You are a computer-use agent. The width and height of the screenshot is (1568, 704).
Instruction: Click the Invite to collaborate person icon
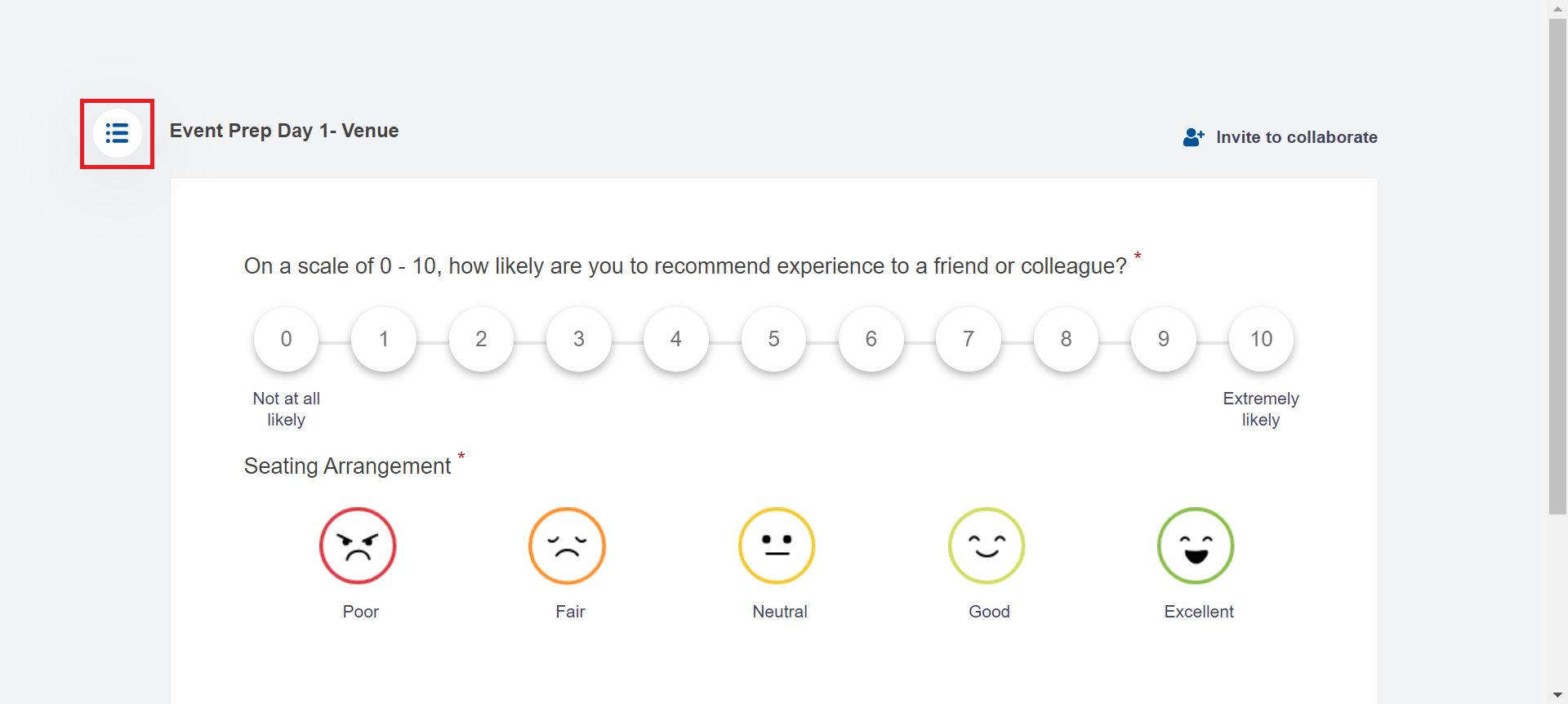tap(1193, 137)
